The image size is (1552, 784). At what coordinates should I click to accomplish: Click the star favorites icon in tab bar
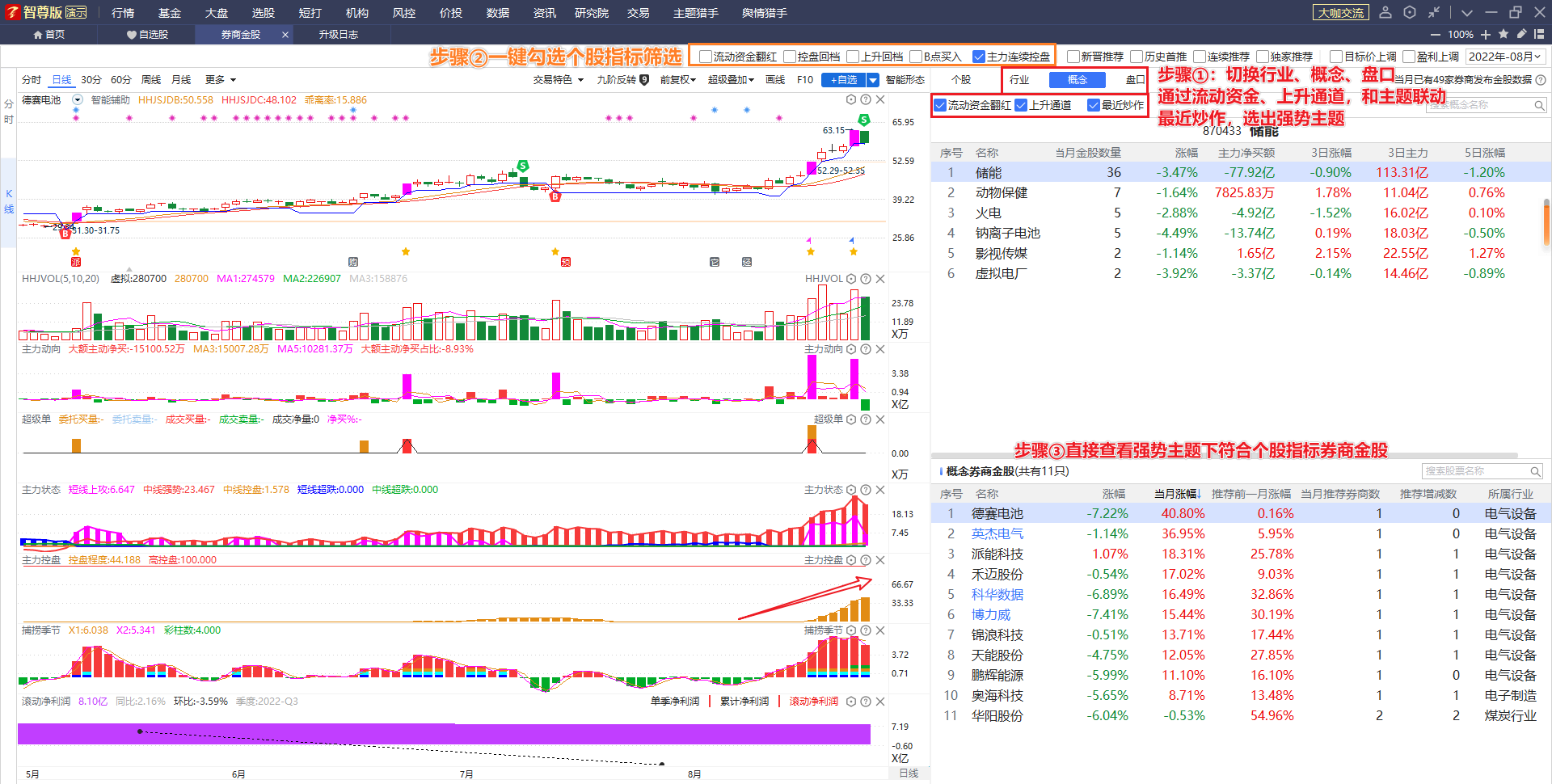(x=1503, y=34)
